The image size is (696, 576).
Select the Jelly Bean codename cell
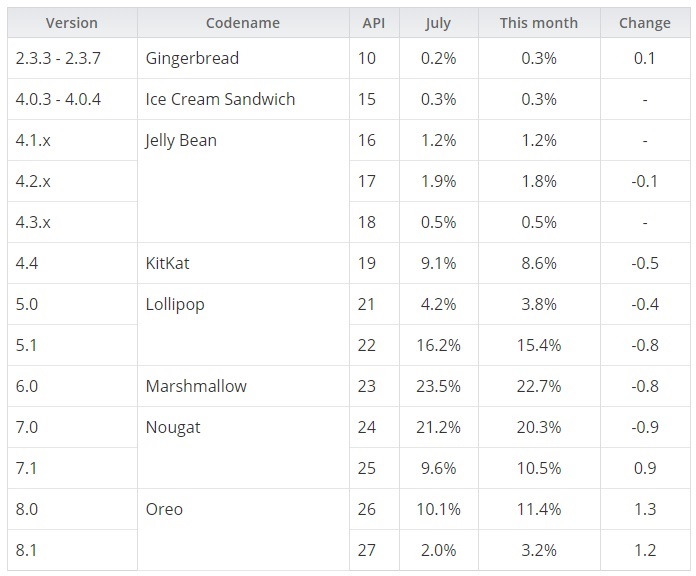pos(181,140)
